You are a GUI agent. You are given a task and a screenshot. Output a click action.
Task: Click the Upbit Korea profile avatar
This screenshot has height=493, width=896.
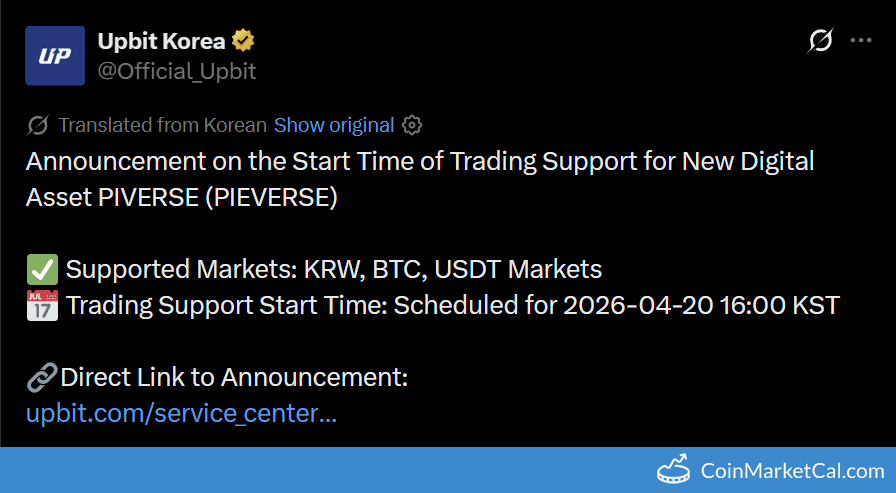(55, 56)
